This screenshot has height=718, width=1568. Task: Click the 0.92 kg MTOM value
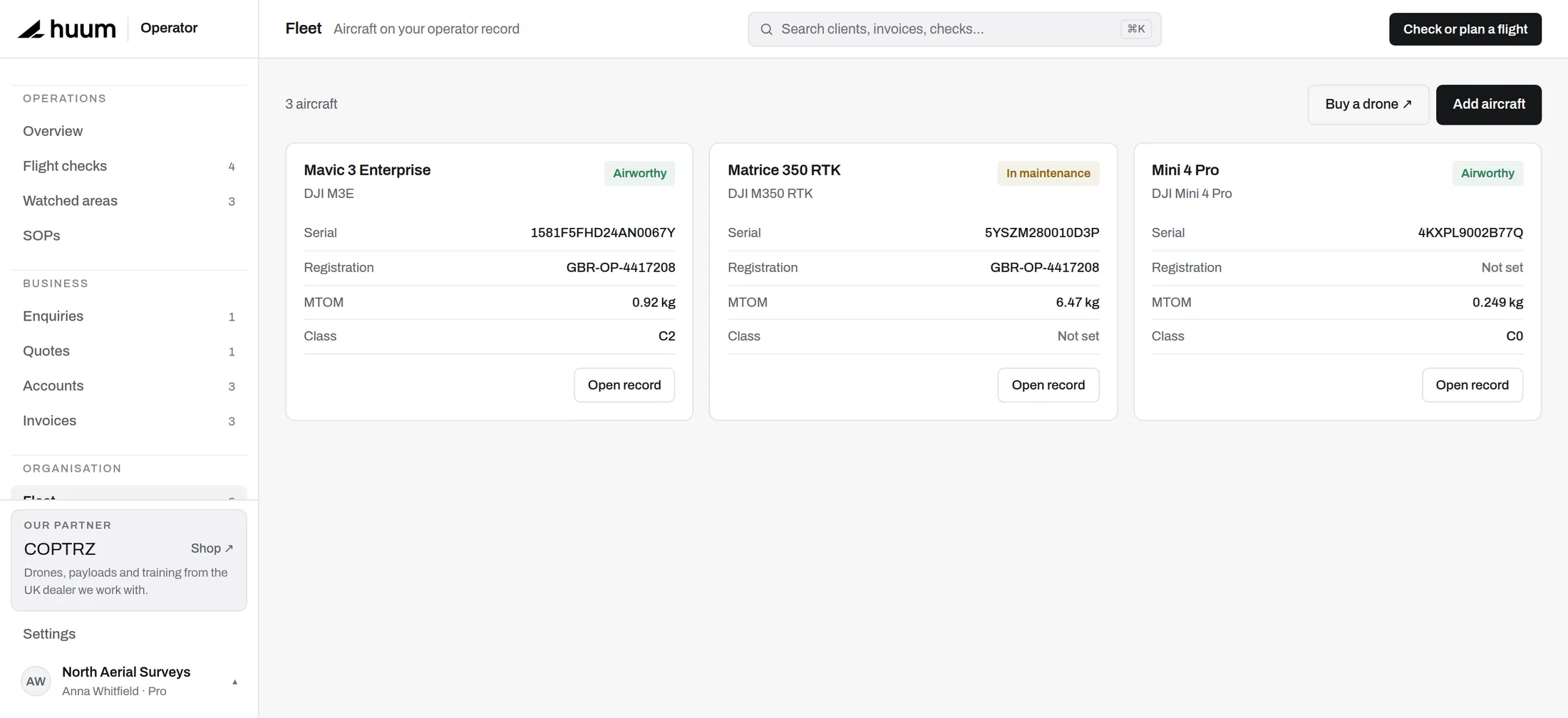tap(654, 303)
